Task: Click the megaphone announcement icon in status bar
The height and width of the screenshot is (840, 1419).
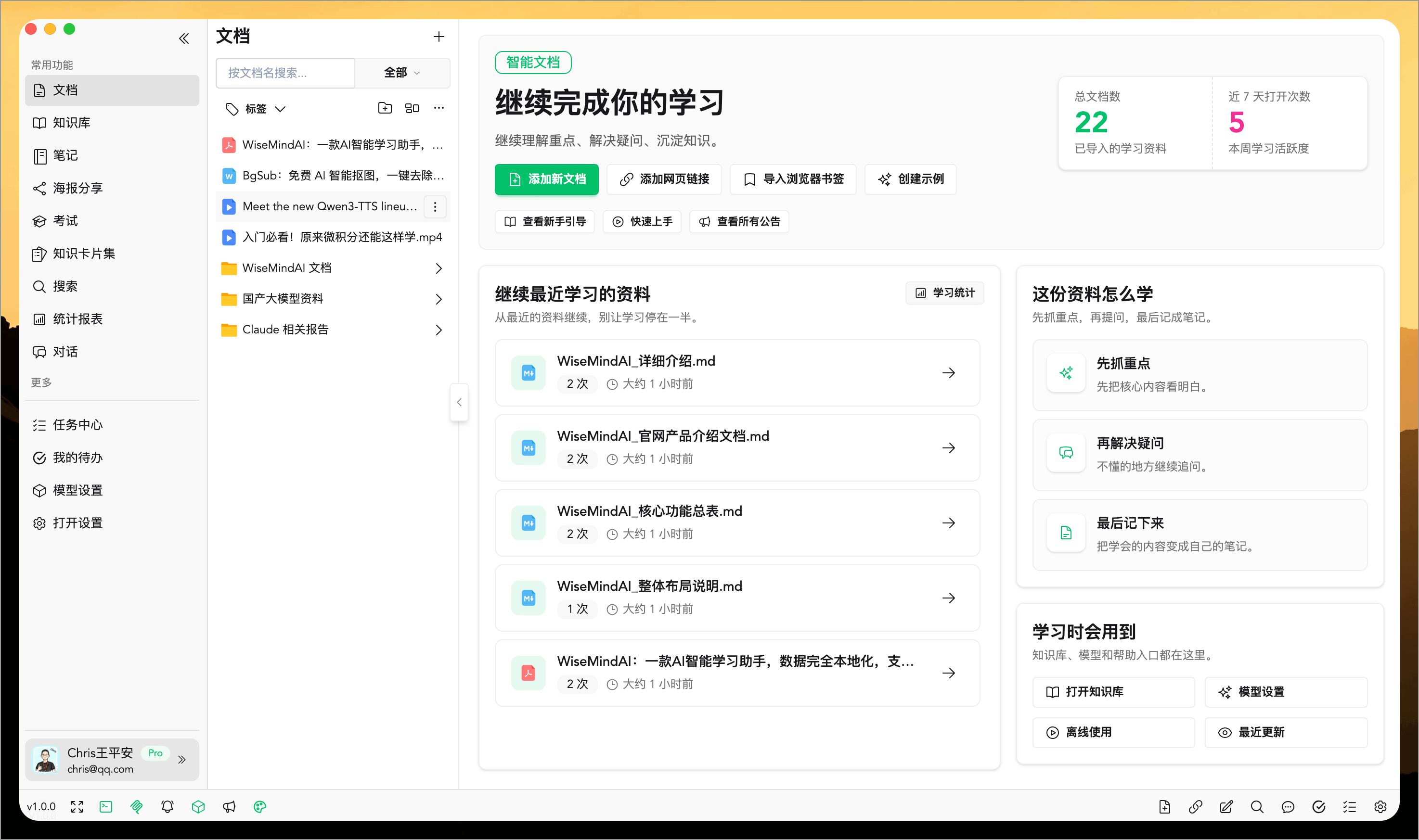Action: click(229, 807)
